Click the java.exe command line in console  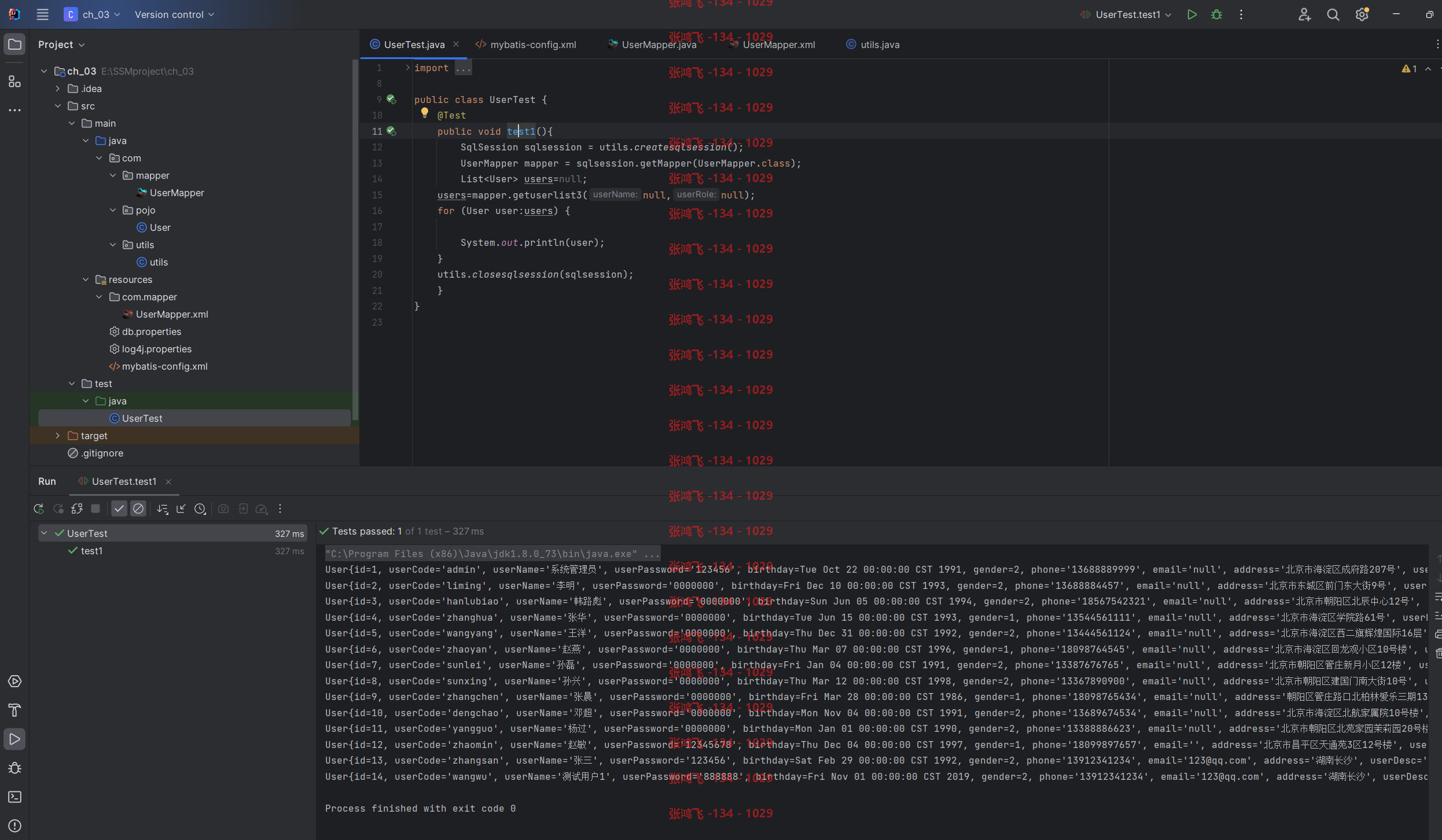492,554
